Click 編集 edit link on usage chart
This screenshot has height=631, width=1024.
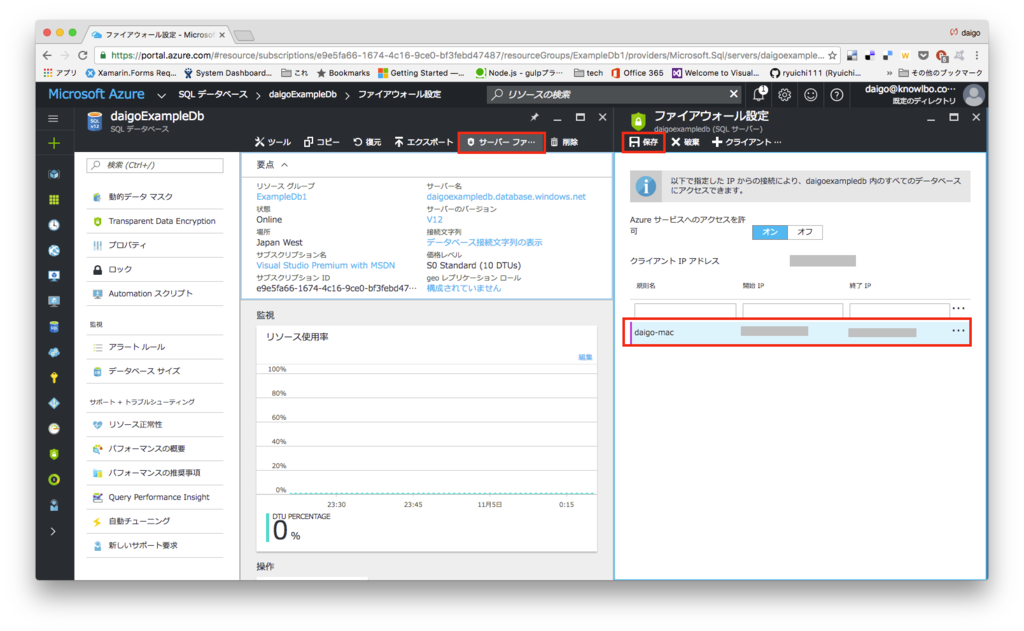(x=585, y=357)
